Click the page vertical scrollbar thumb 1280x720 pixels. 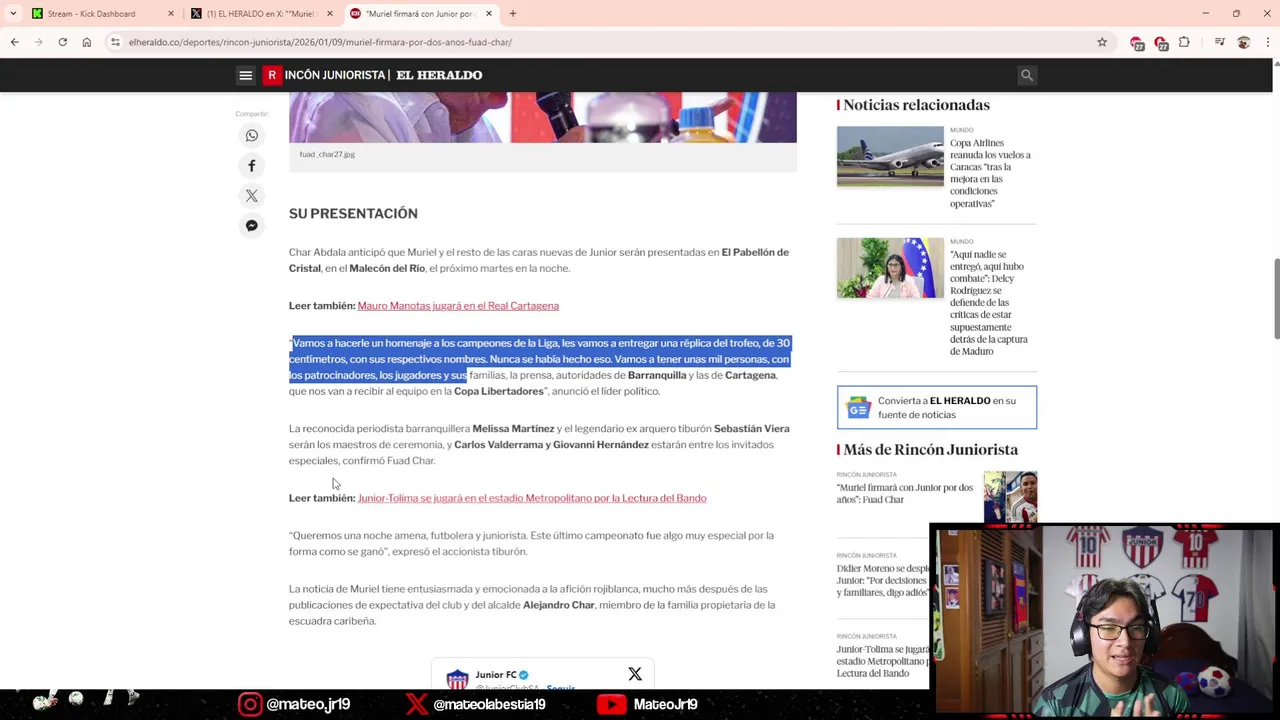pyautogui.click(x=1275, y=298)
